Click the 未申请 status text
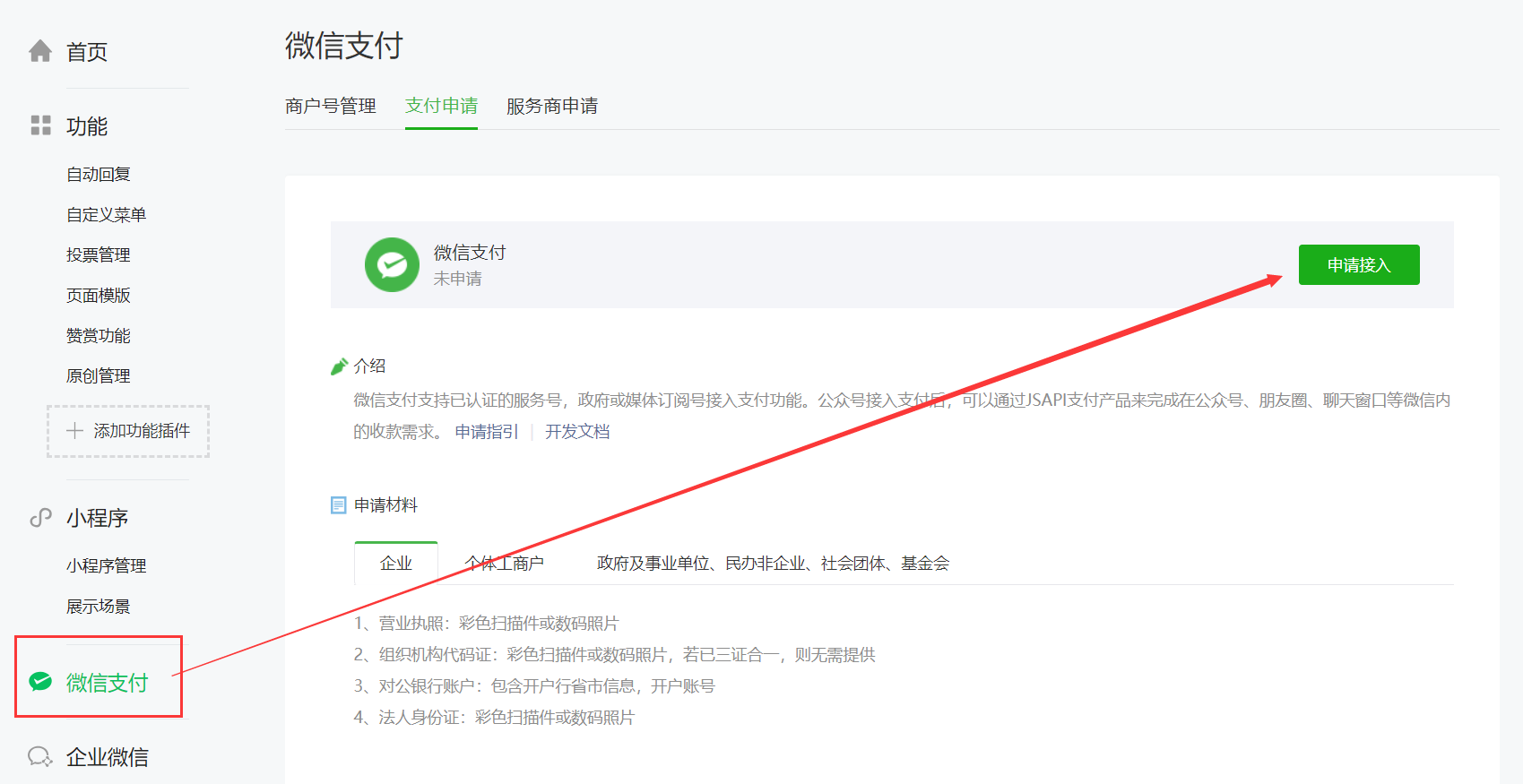 coord(458,279)
